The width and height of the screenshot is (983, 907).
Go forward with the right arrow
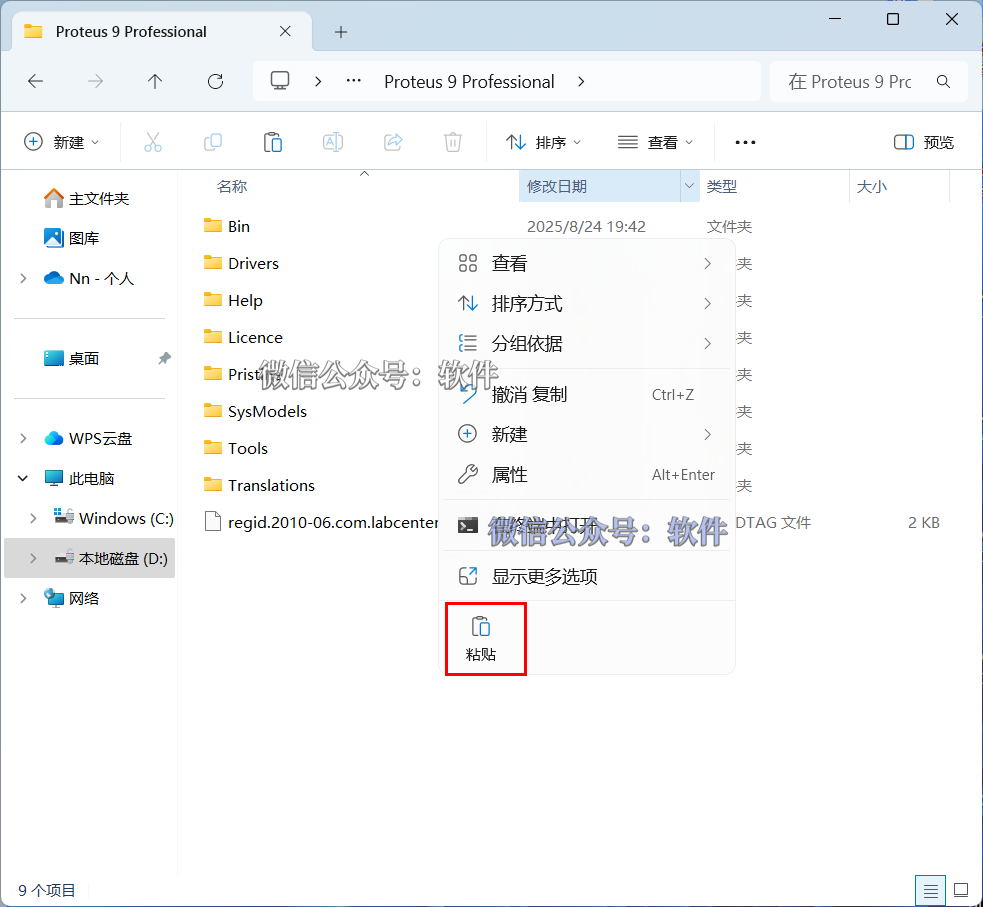[95, 81]
